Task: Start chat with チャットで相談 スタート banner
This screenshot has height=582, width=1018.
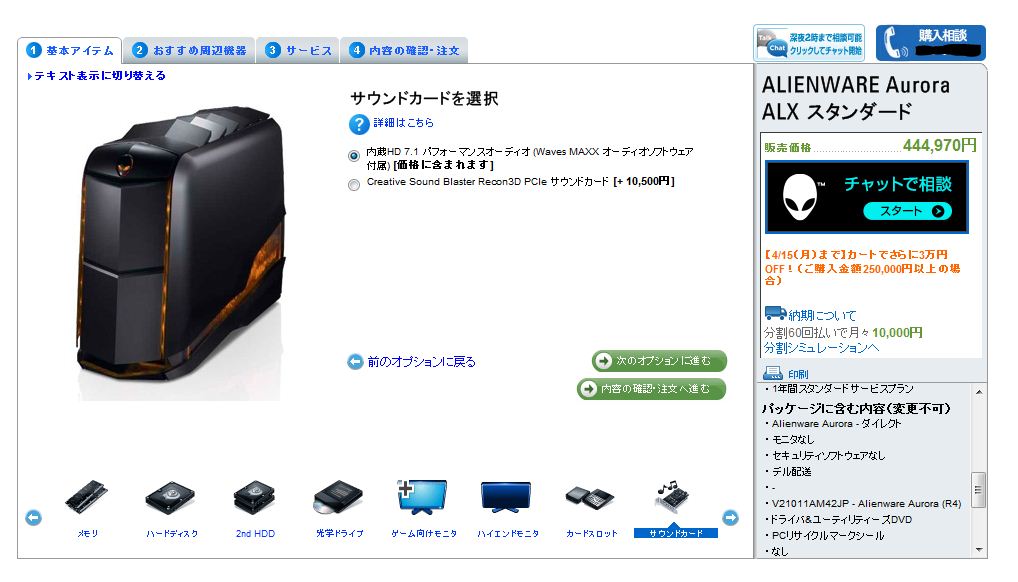Action: click(867, 197)
